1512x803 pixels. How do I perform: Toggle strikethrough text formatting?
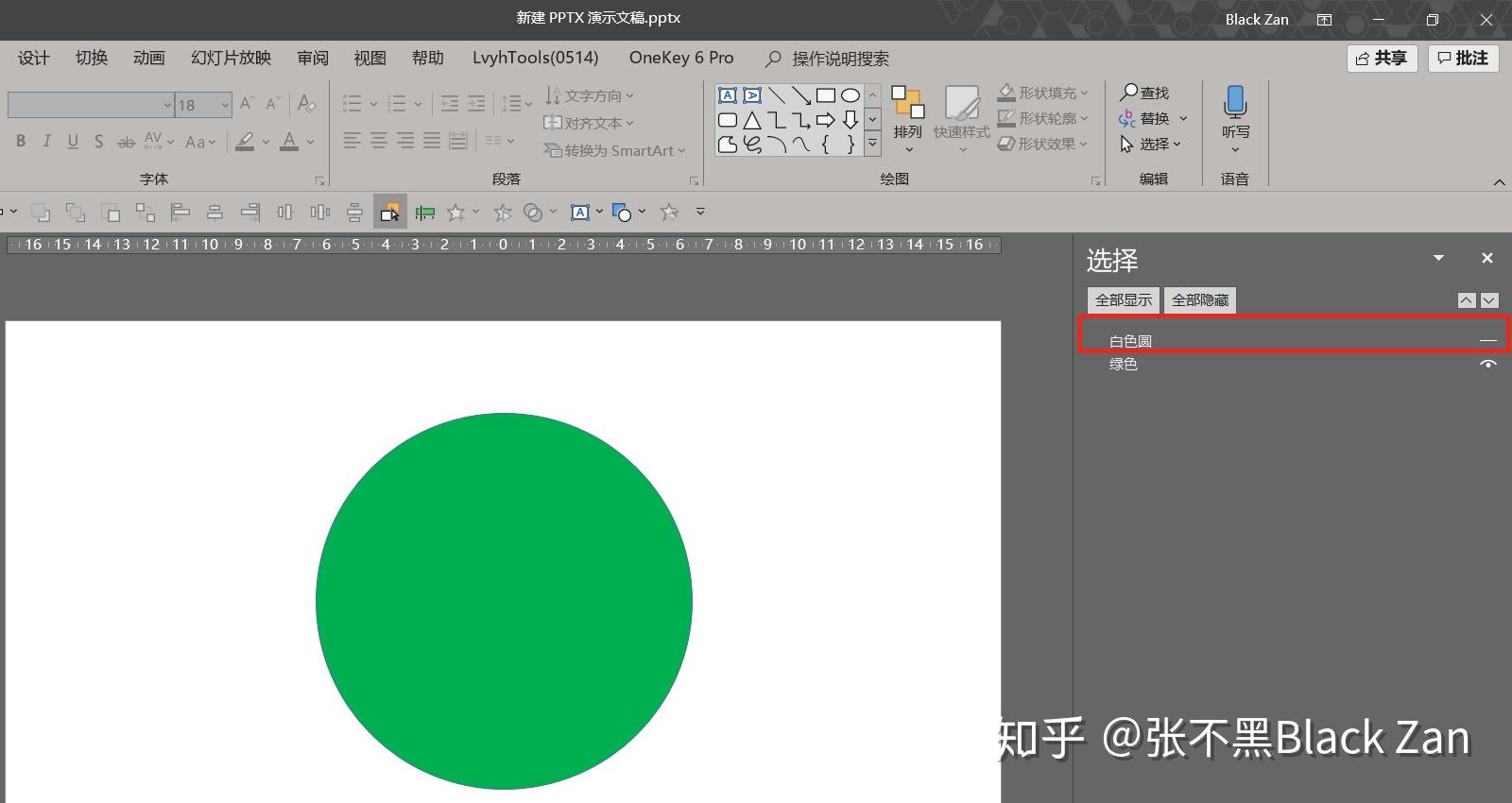point(126,142)
